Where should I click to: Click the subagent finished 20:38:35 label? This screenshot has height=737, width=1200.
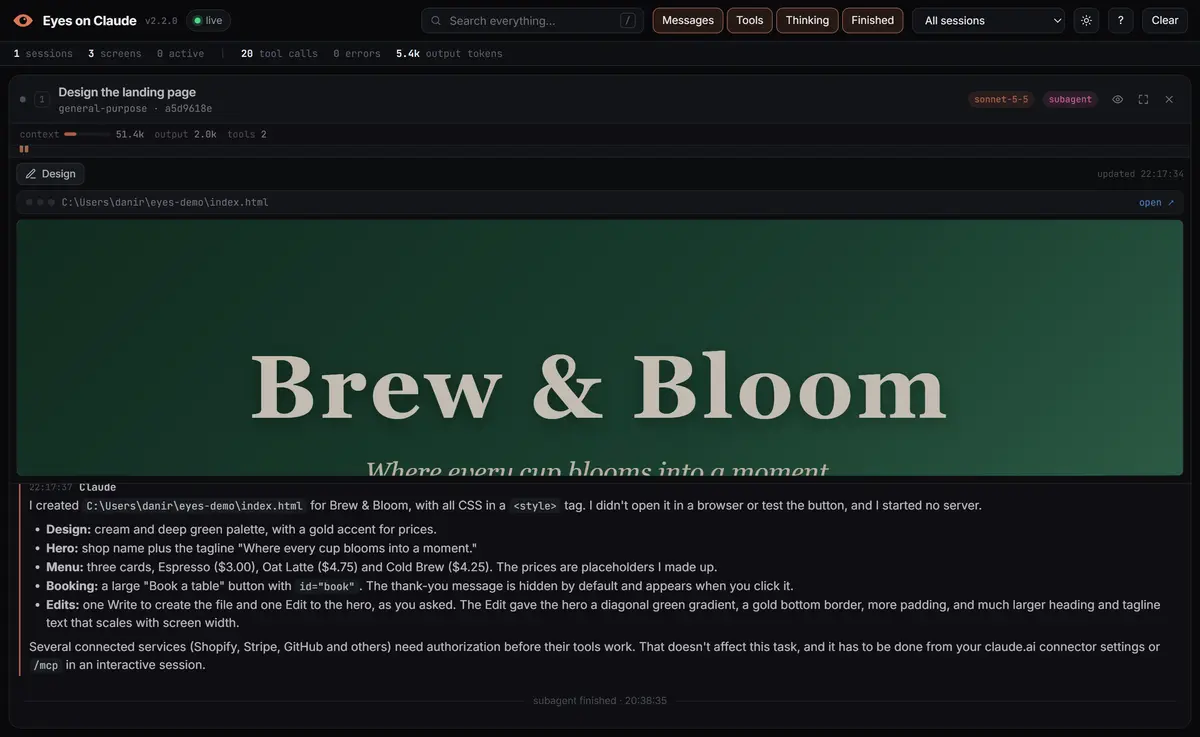pos(600,701)
